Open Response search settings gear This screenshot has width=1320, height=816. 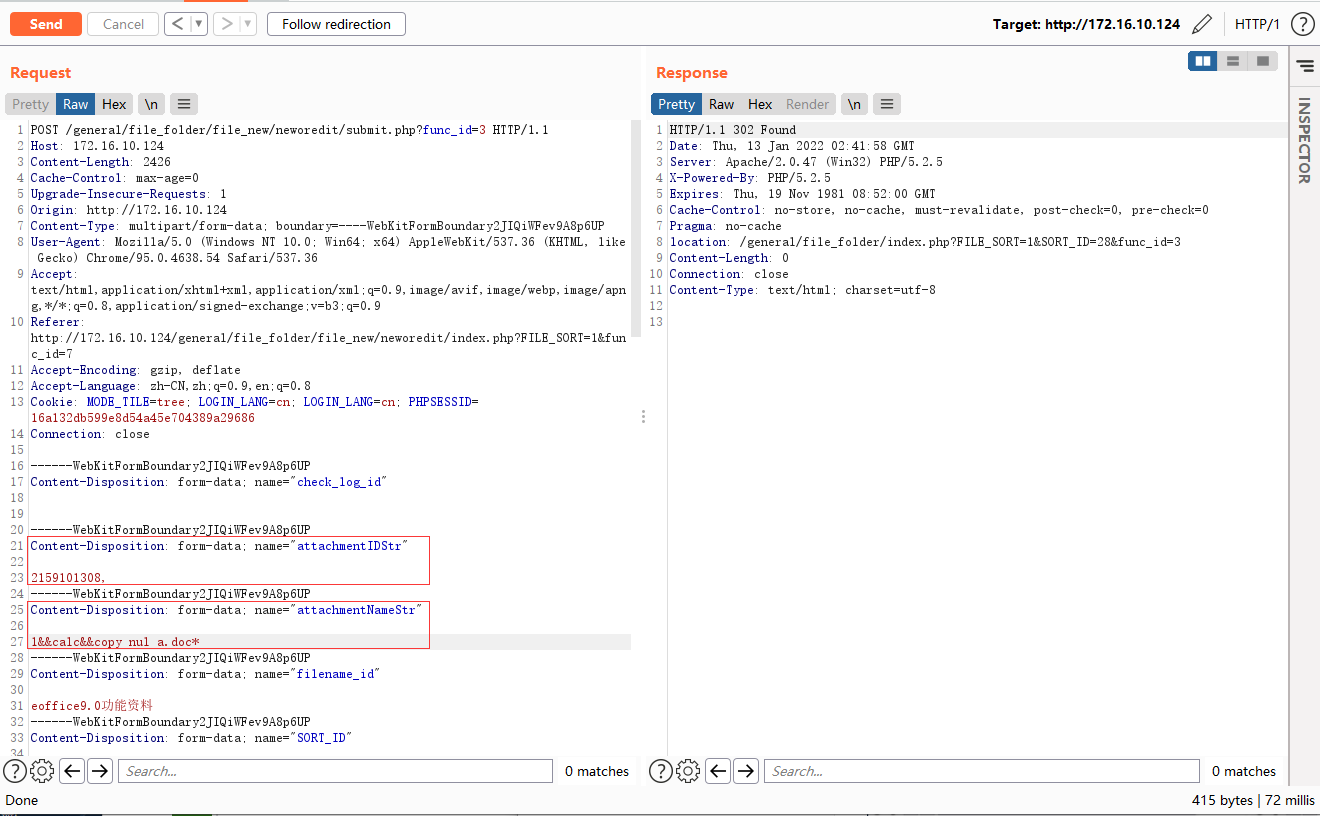tap(688, 771)
